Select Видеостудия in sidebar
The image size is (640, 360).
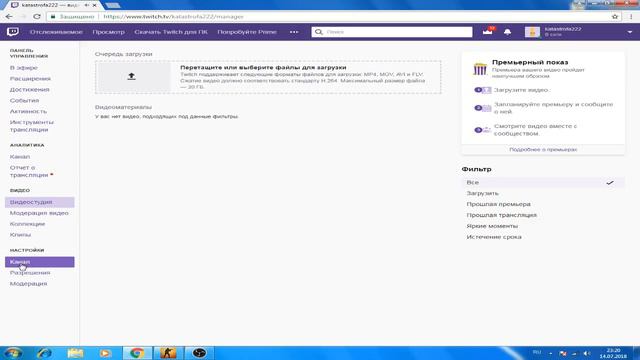(x=40, y=202)
